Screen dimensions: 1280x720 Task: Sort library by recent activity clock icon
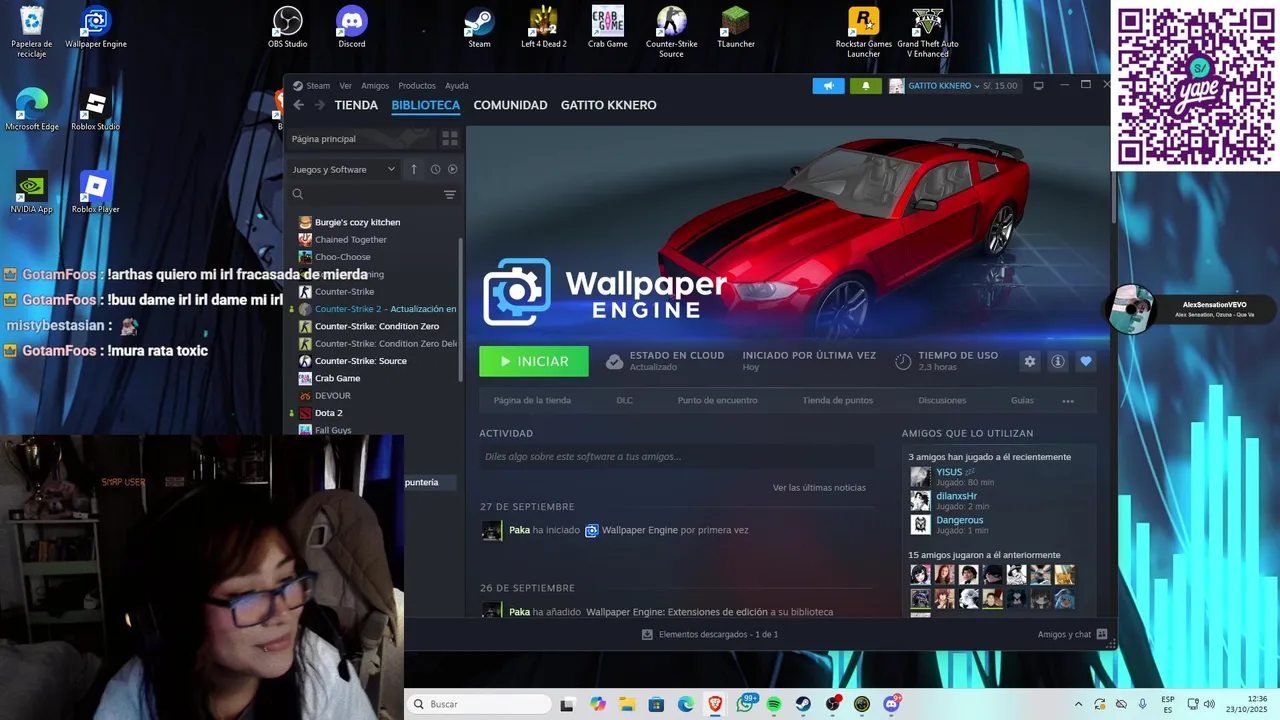tap(435, 169)
